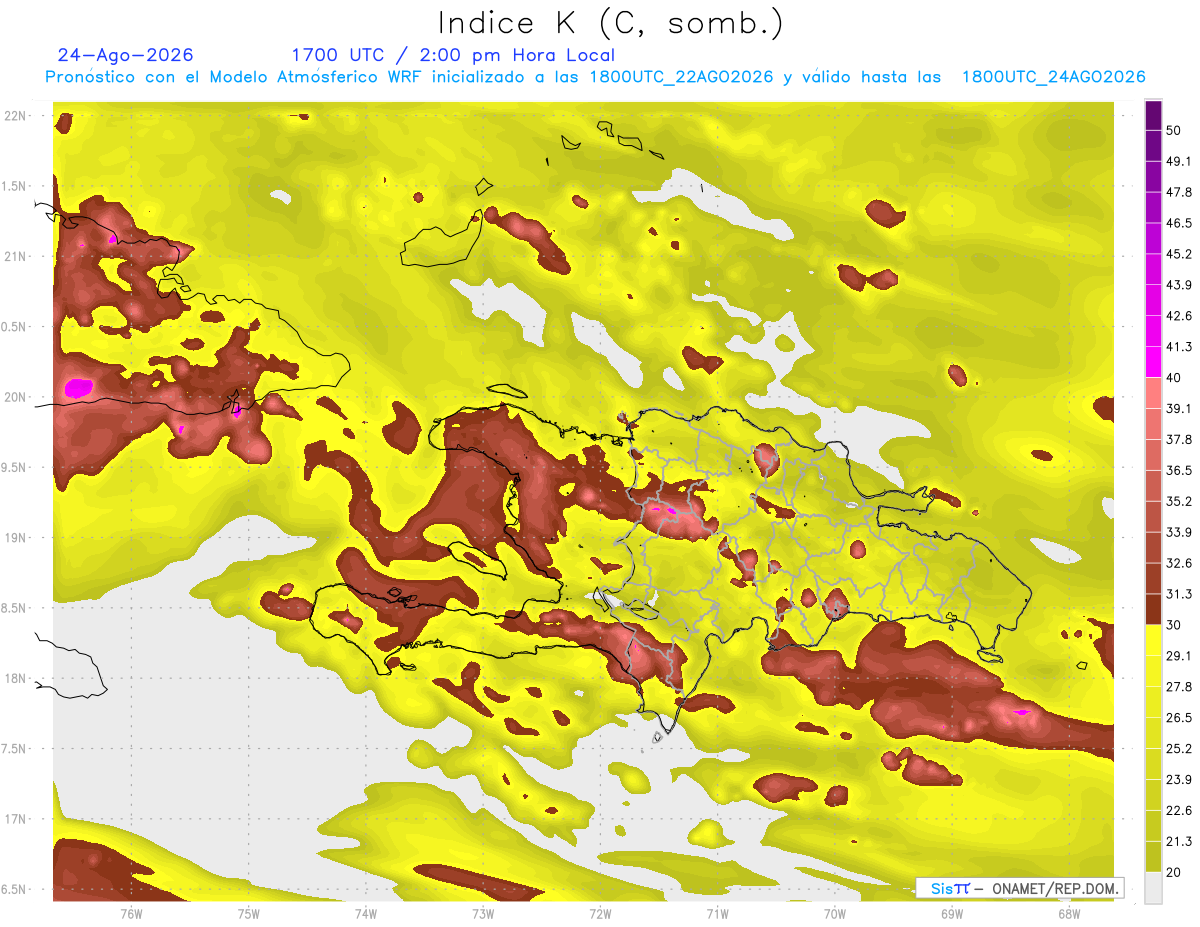This screenshot has height=927, width=1200.
Task: Click the legend value "31.3"
Action: coord(1178,594)
